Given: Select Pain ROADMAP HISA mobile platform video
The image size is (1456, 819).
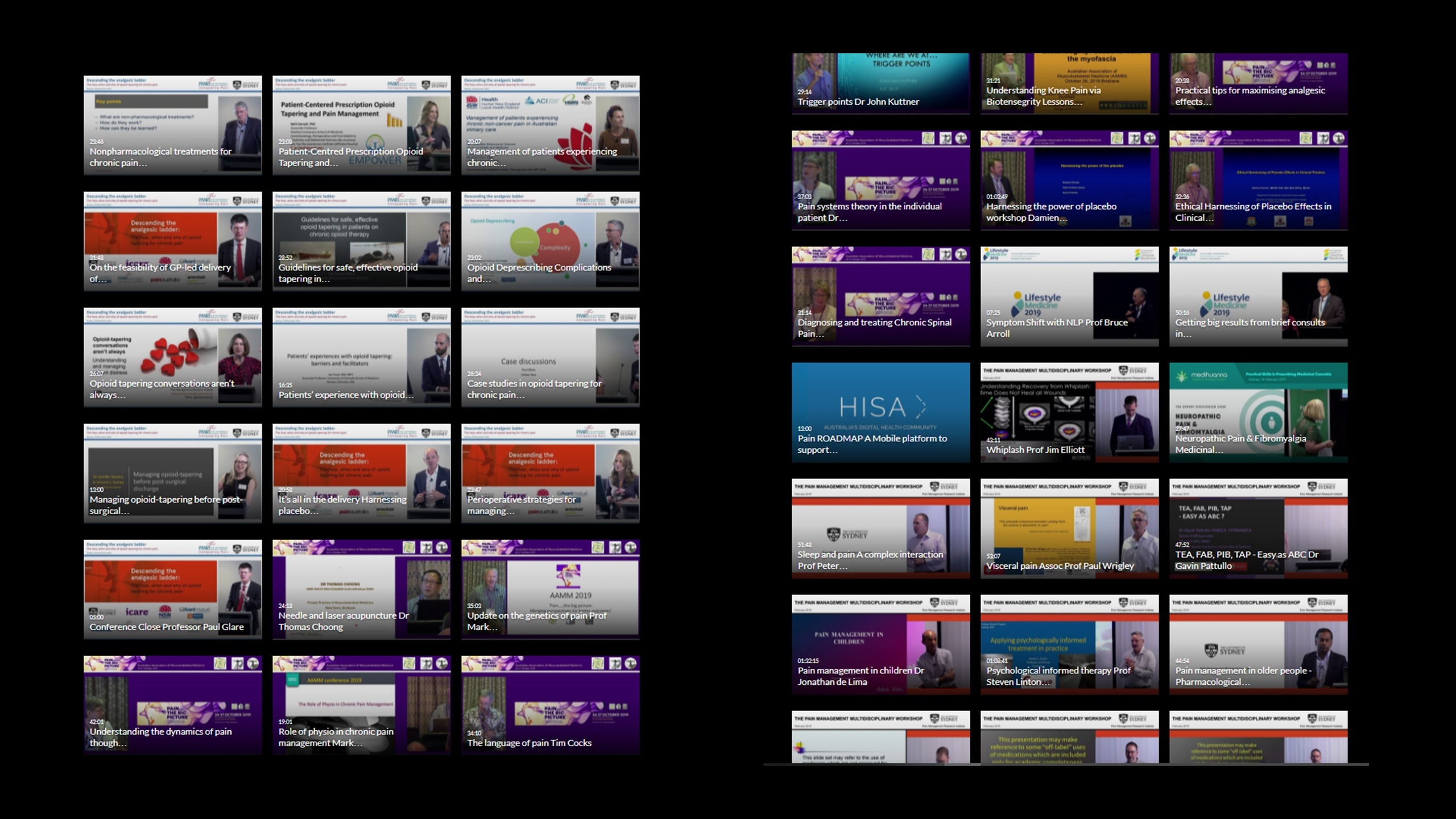Looking at the screenshot, I should click(x=880, y=412).
